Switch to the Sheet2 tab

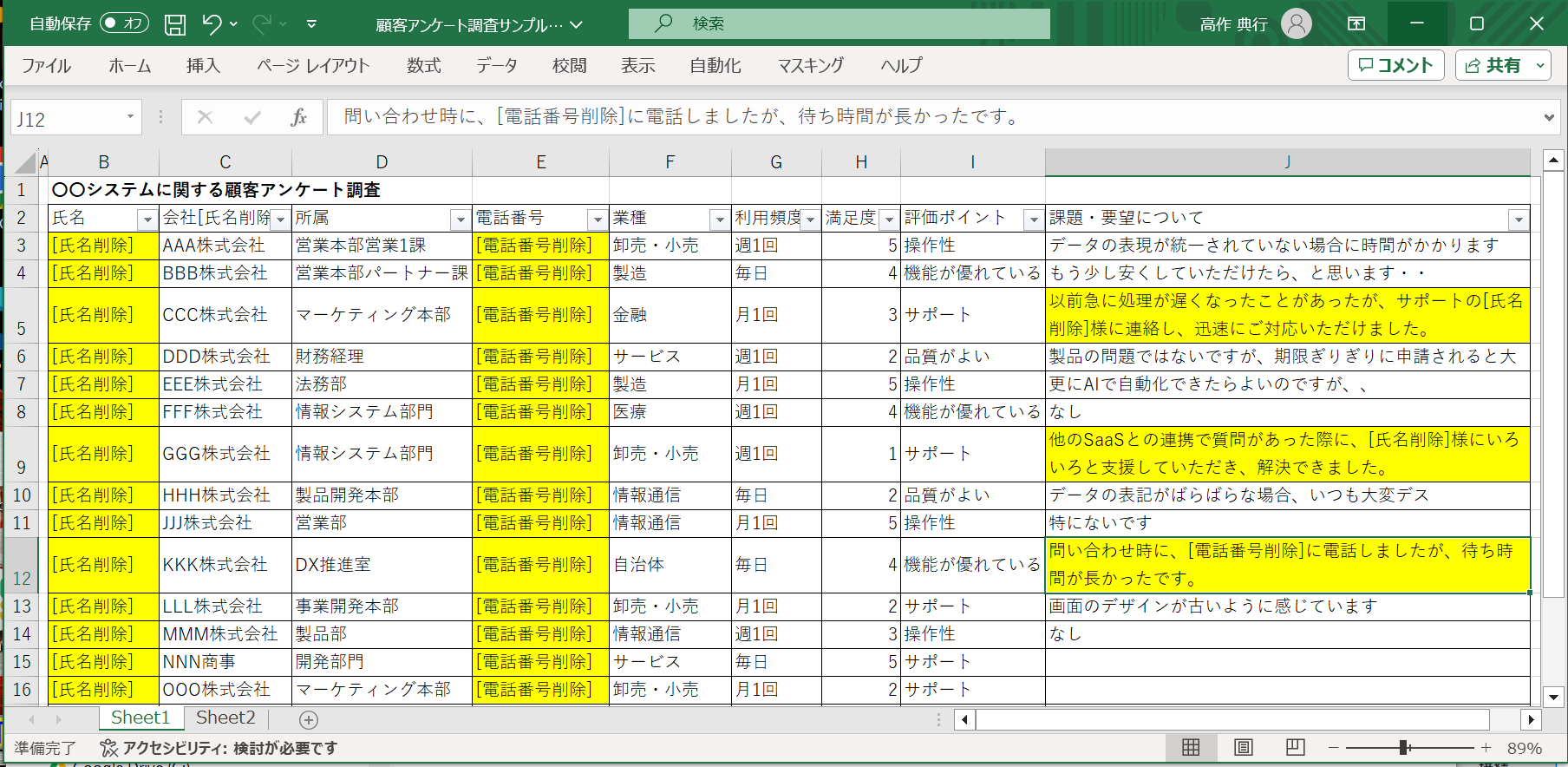click(x=225, y=718)
